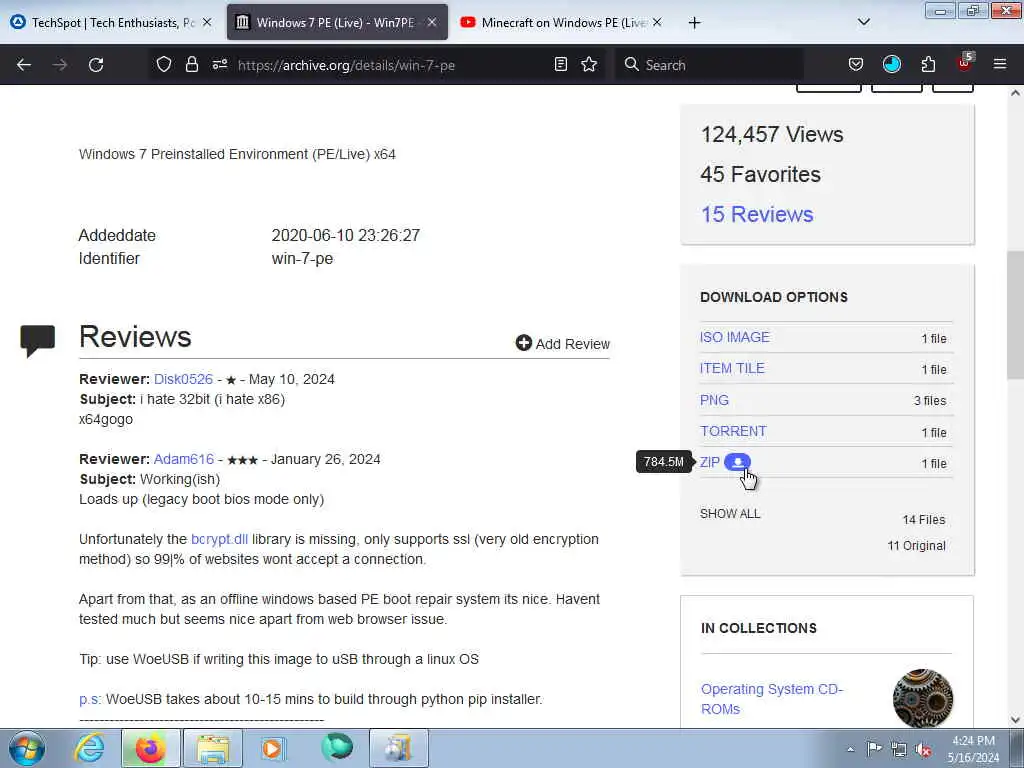The image size is (1024, 768).
Task: Click the Reviews speech bubble icon
Action: pyautogui.click(x=38, y=340)
